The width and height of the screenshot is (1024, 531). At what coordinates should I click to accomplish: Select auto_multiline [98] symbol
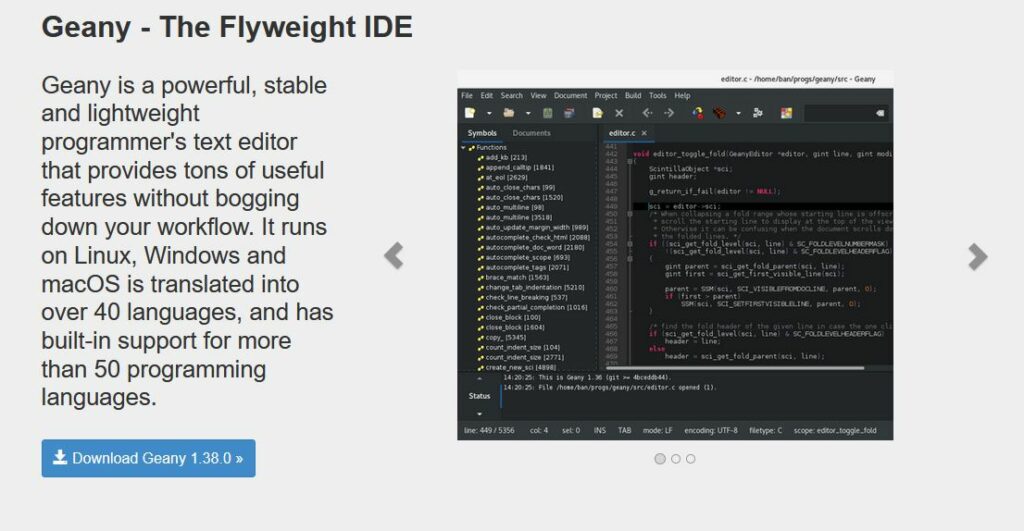click(x=515, y=207)
